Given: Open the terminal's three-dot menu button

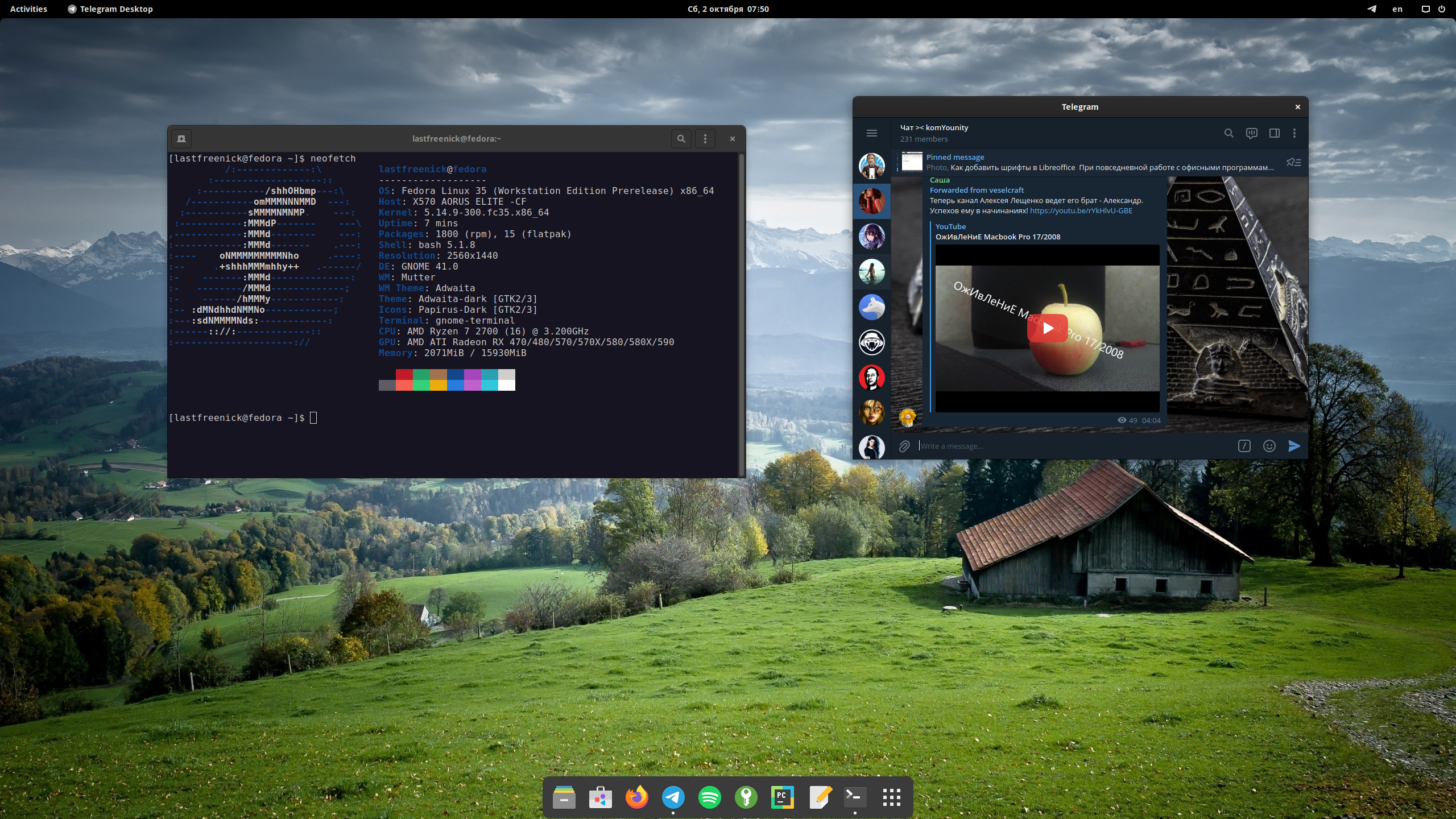Looking at the screenshot, I should pyautogui.click(x=705, y=139).
